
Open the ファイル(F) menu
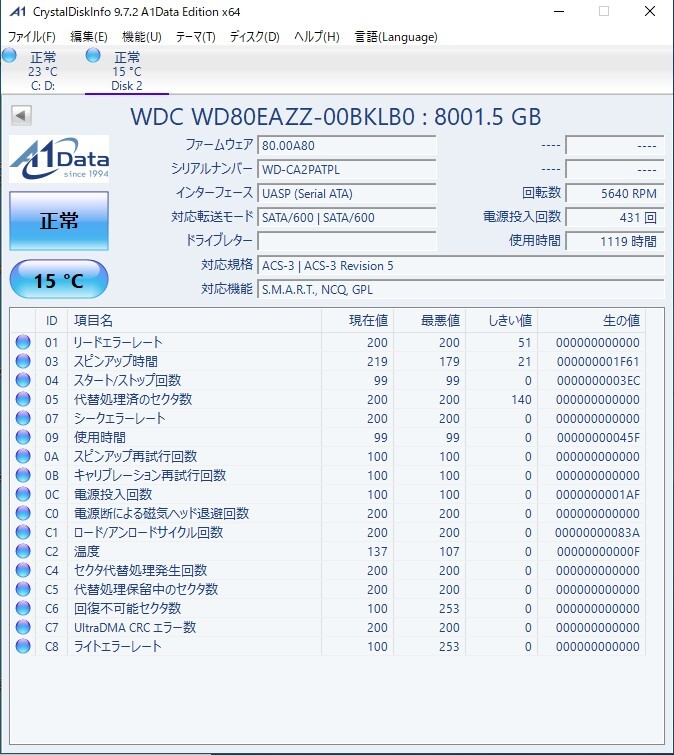[x=32, y=37]
